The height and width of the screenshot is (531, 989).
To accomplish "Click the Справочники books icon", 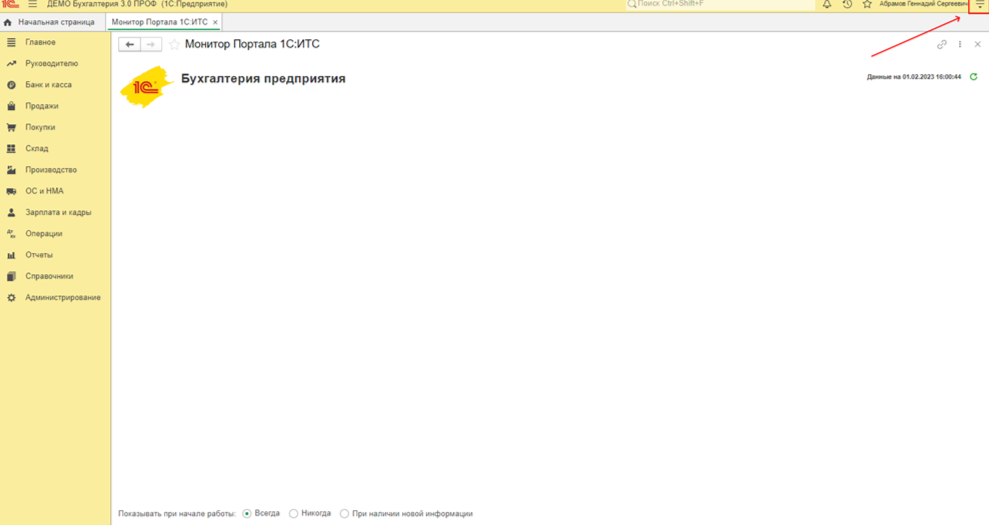I will (x=11, y=276).
